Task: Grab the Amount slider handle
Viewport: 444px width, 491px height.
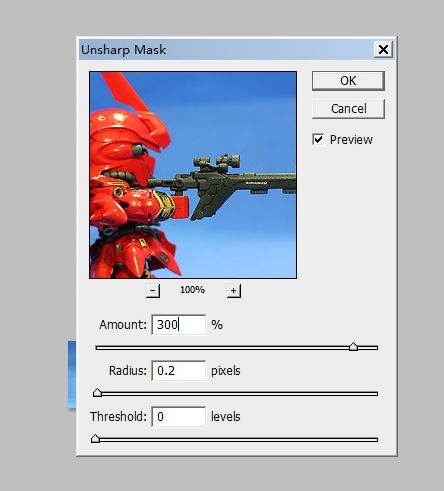Action: pos(353,347)
